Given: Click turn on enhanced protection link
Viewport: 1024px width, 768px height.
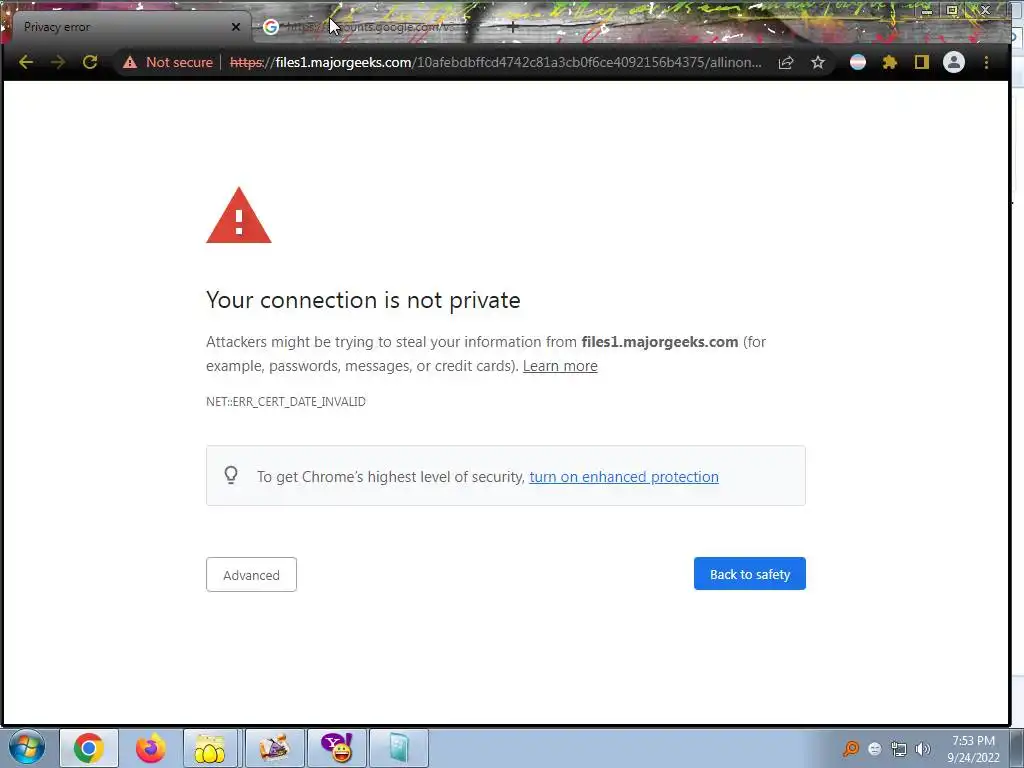Looking at the screenshot, I should point(624,477).
